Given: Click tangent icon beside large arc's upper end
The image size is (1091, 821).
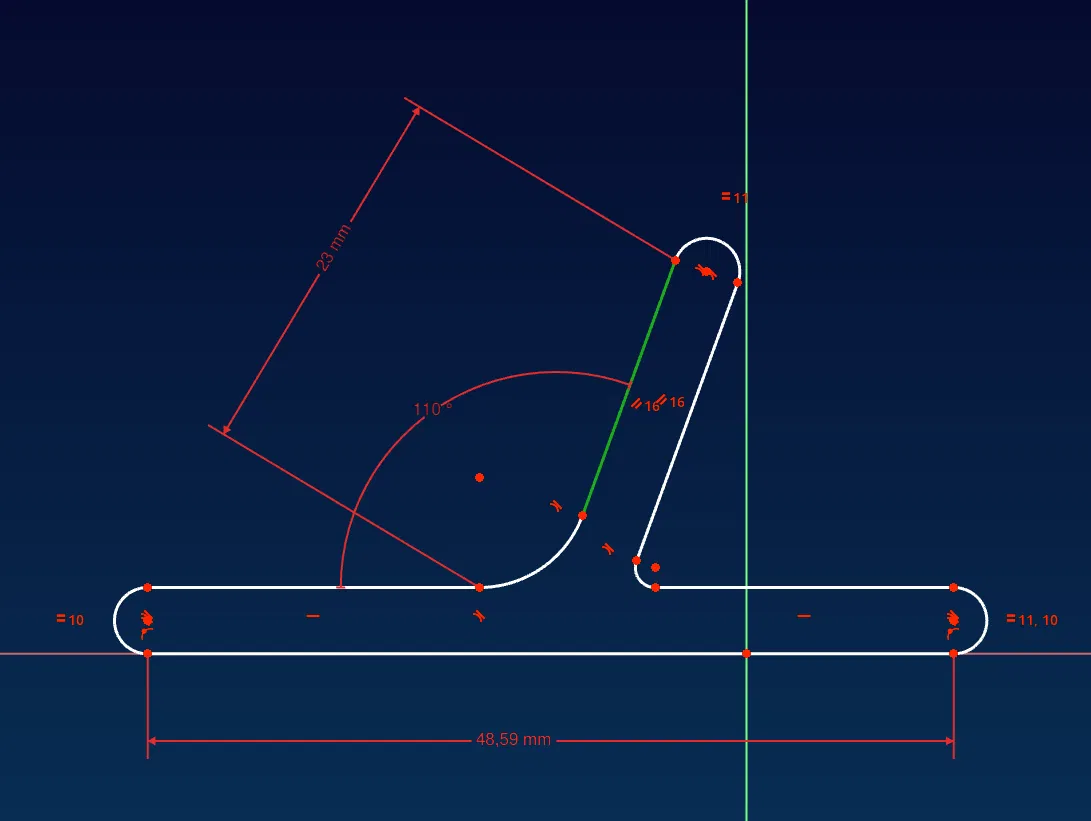Looking at the screenshot, I should [x=556, y=506].
